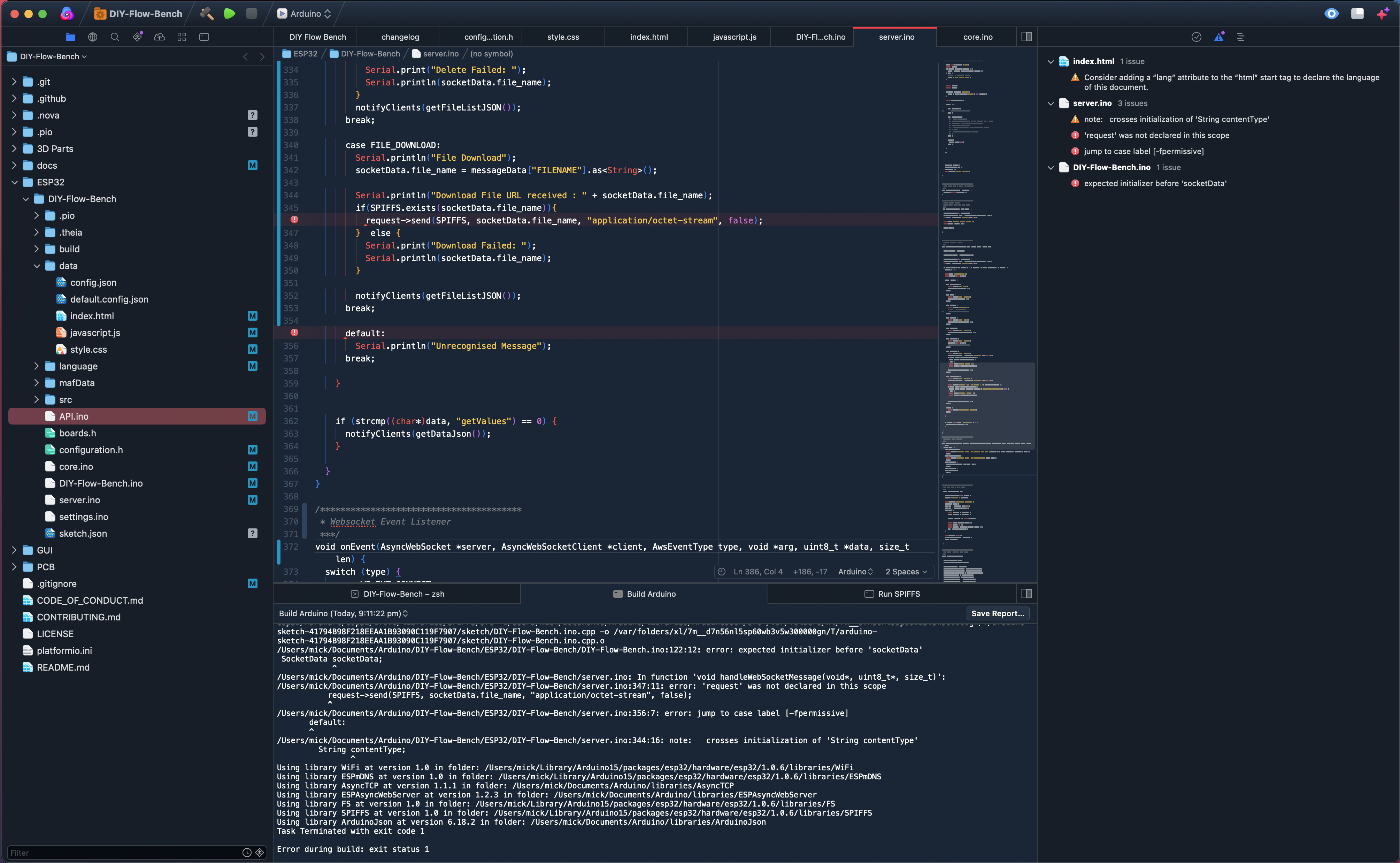The width and height of the screenshot is (1400, 863).
Task: Switch to the javascript.js tab
Action: pos(734,37)
